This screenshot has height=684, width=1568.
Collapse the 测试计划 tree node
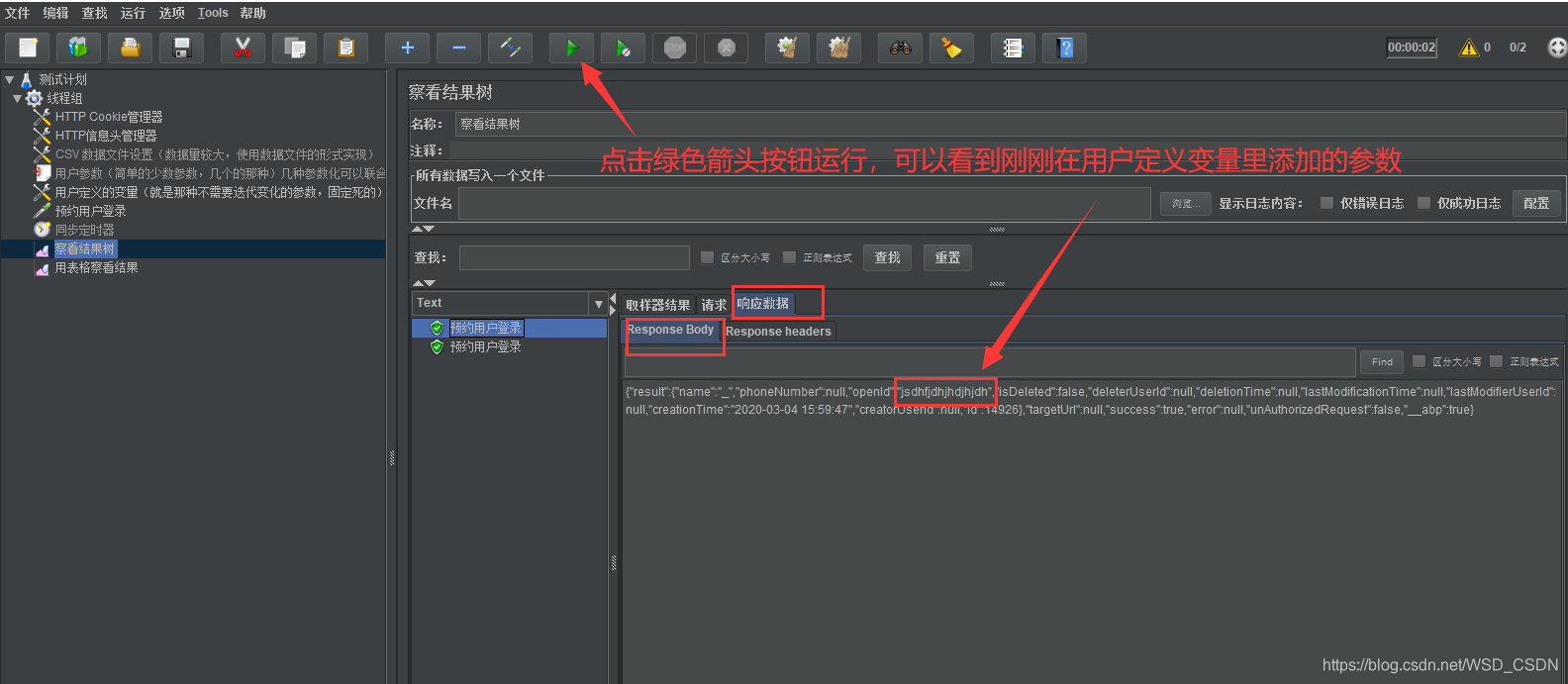[10, 79]
